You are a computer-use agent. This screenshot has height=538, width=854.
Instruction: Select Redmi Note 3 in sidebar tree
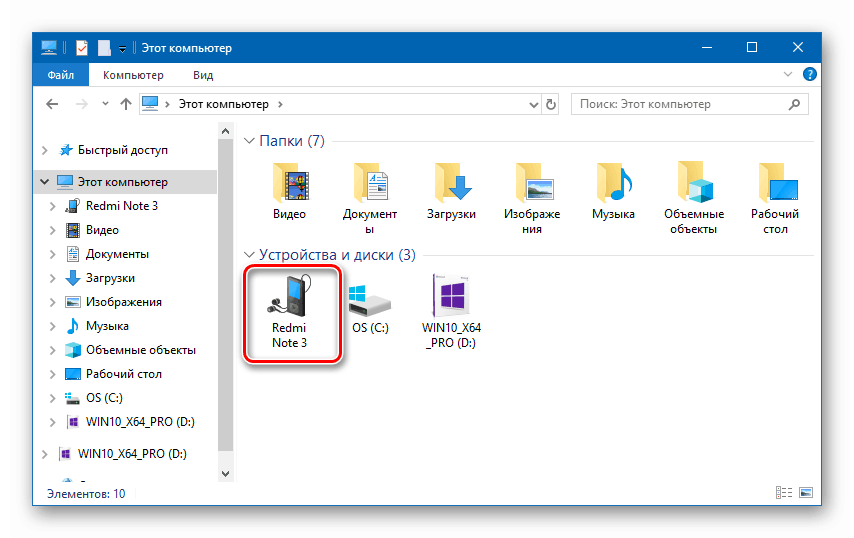coord(122,206)
